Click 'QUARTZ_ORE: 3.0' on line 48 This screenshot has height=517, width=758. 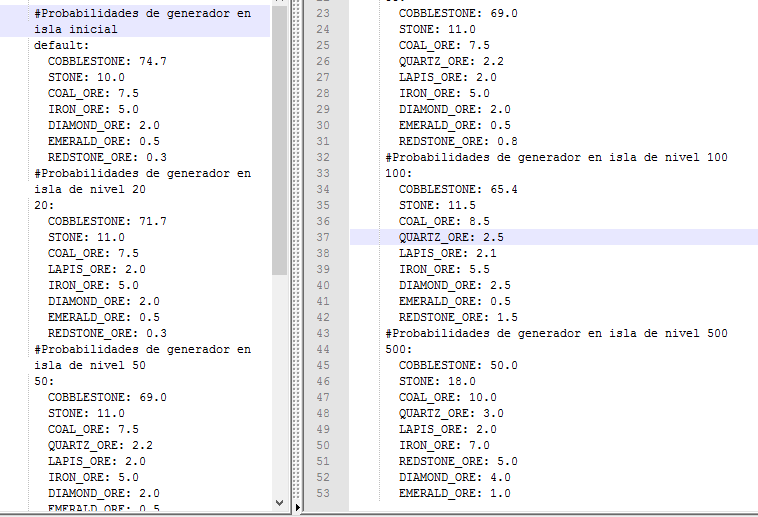coord(451,413)
